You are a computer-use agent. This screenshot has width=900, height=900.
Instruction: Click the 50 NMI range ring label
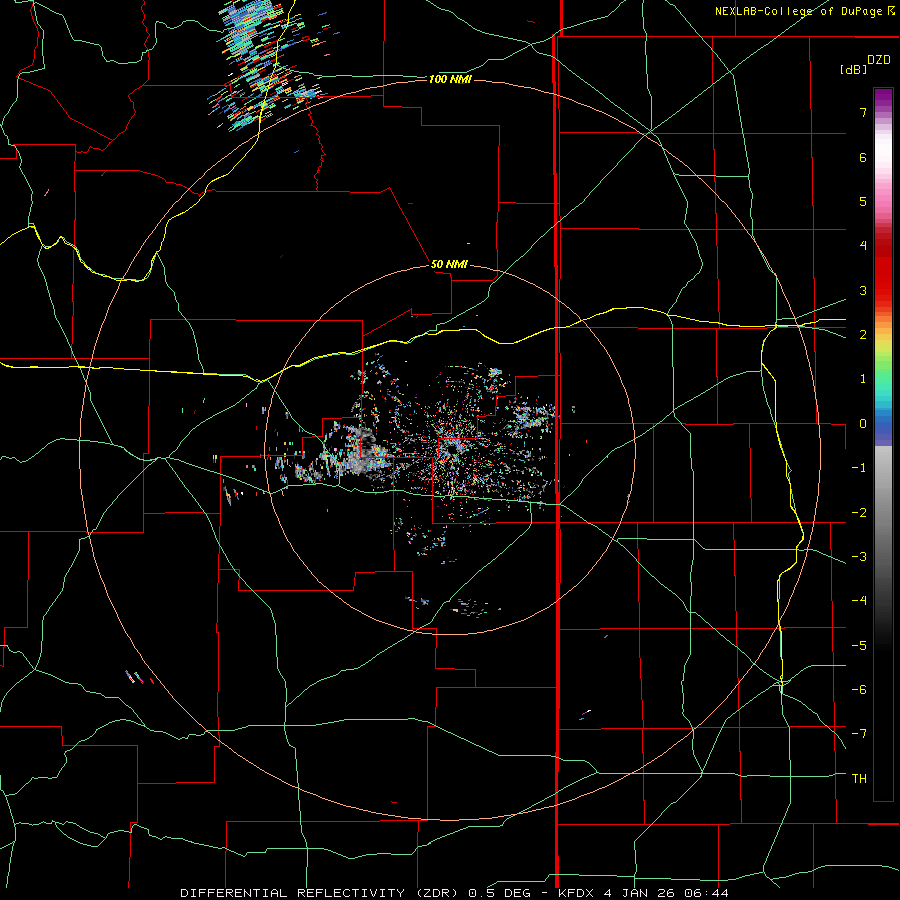449,264
